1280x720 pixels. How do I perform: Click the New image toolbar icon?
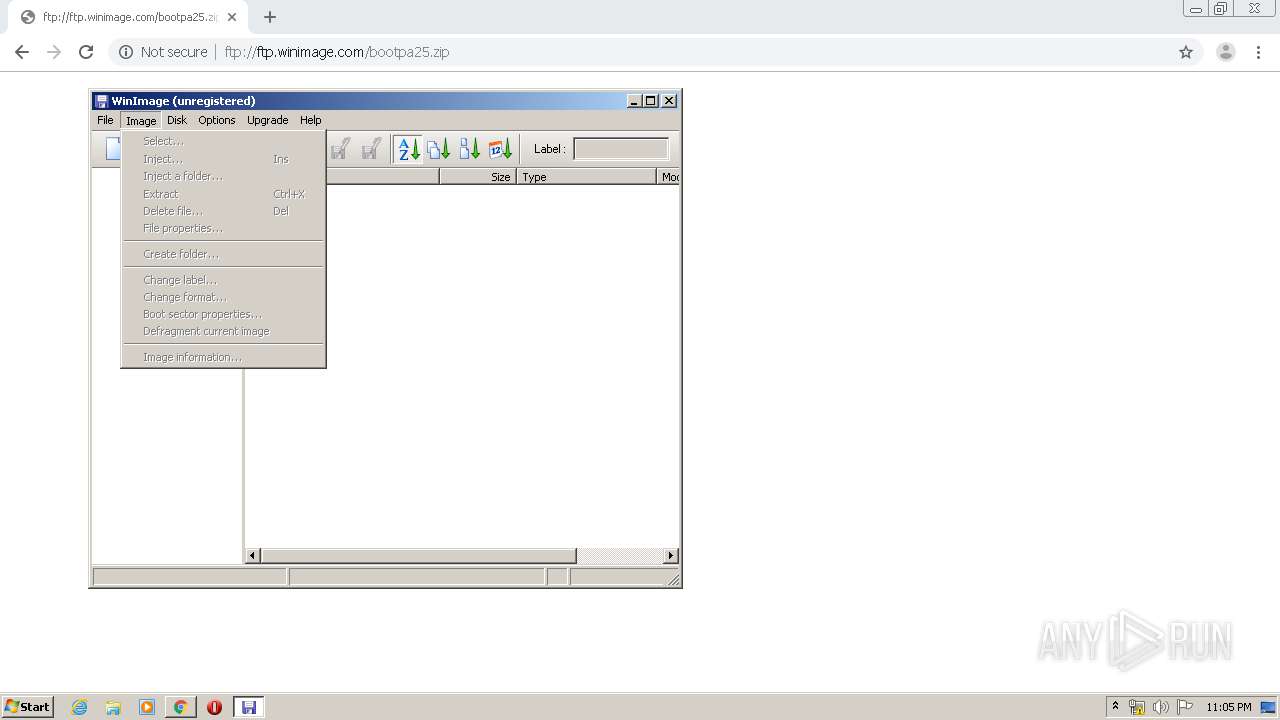[112, 149]
